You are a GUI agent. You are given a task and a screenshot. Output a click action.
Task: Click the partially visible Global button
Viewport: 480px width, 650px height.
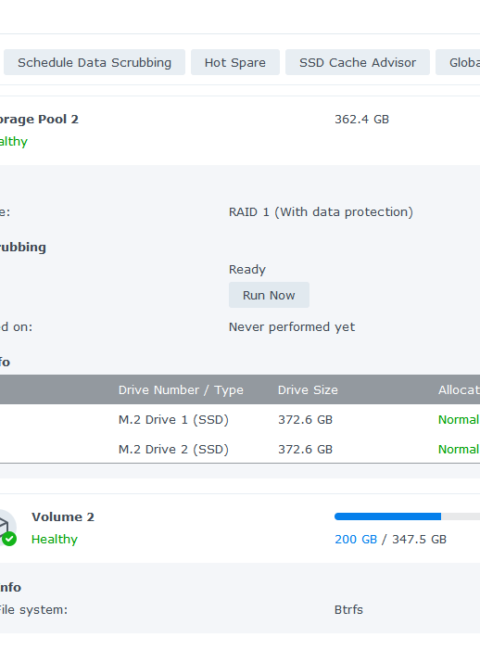[458, 63]
